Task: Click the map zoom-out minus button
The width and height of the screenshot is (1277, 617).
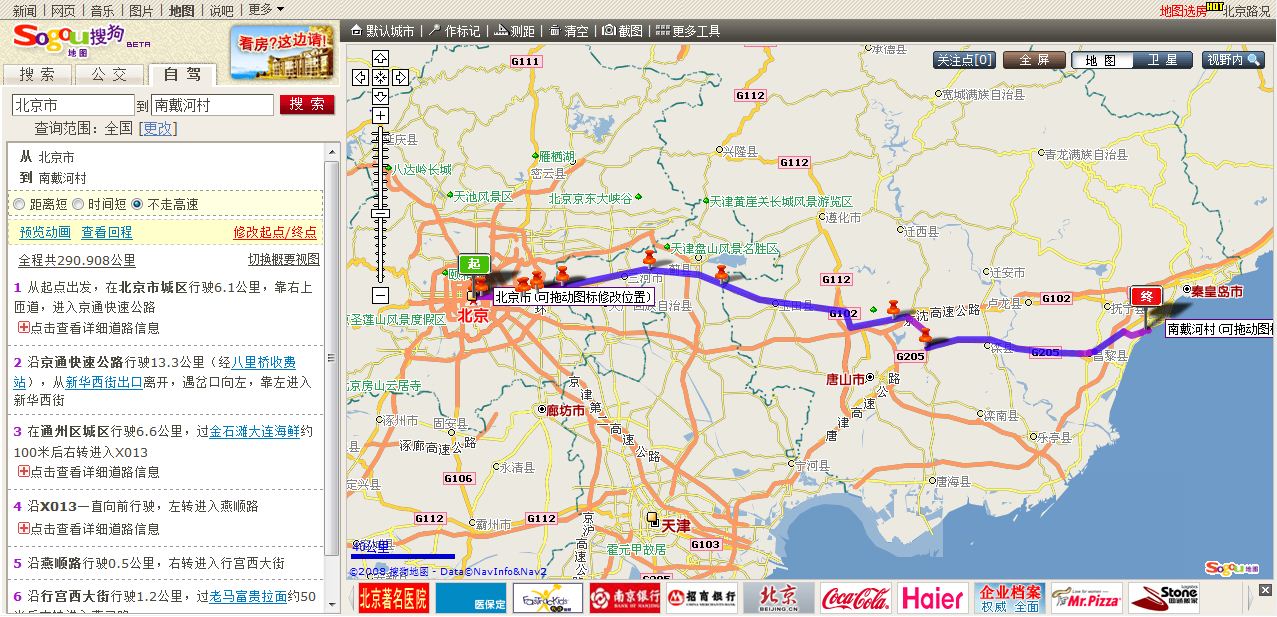Action: [380, 295]
